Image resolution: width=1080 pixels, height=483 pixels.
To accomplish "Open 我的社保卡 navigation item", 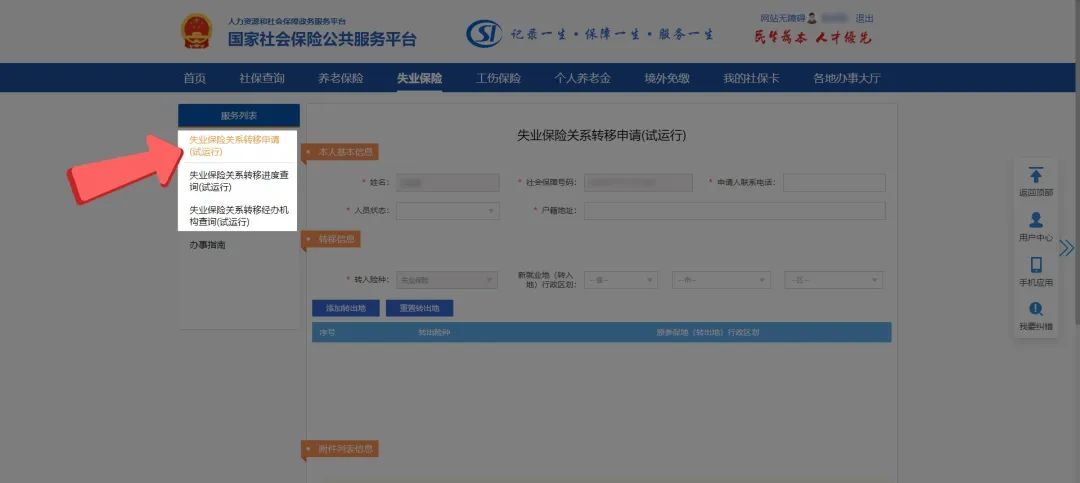I will point(751,78).
